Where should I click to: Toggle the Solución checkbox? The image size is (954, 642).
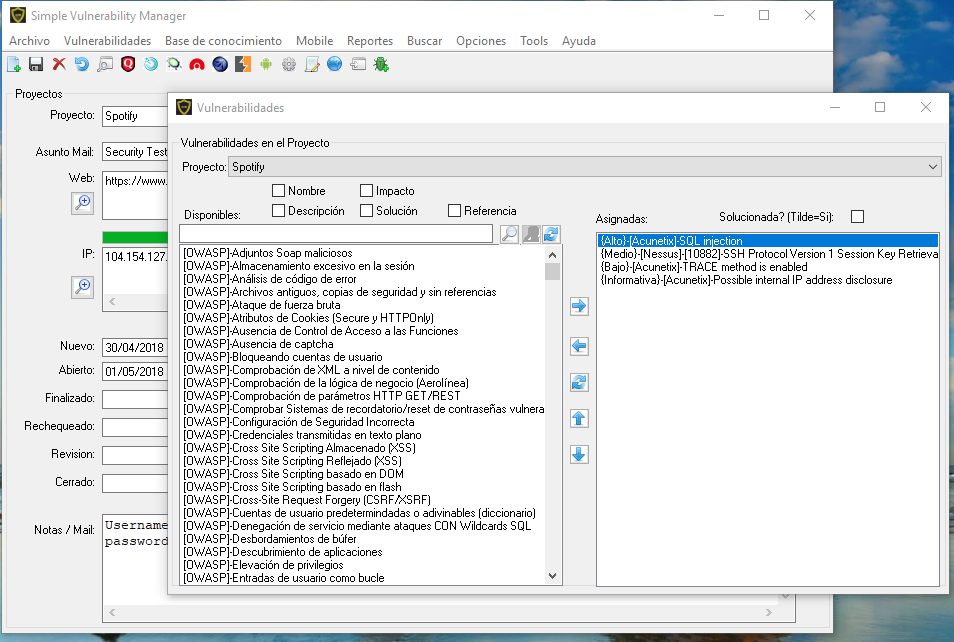click(366, 211)
